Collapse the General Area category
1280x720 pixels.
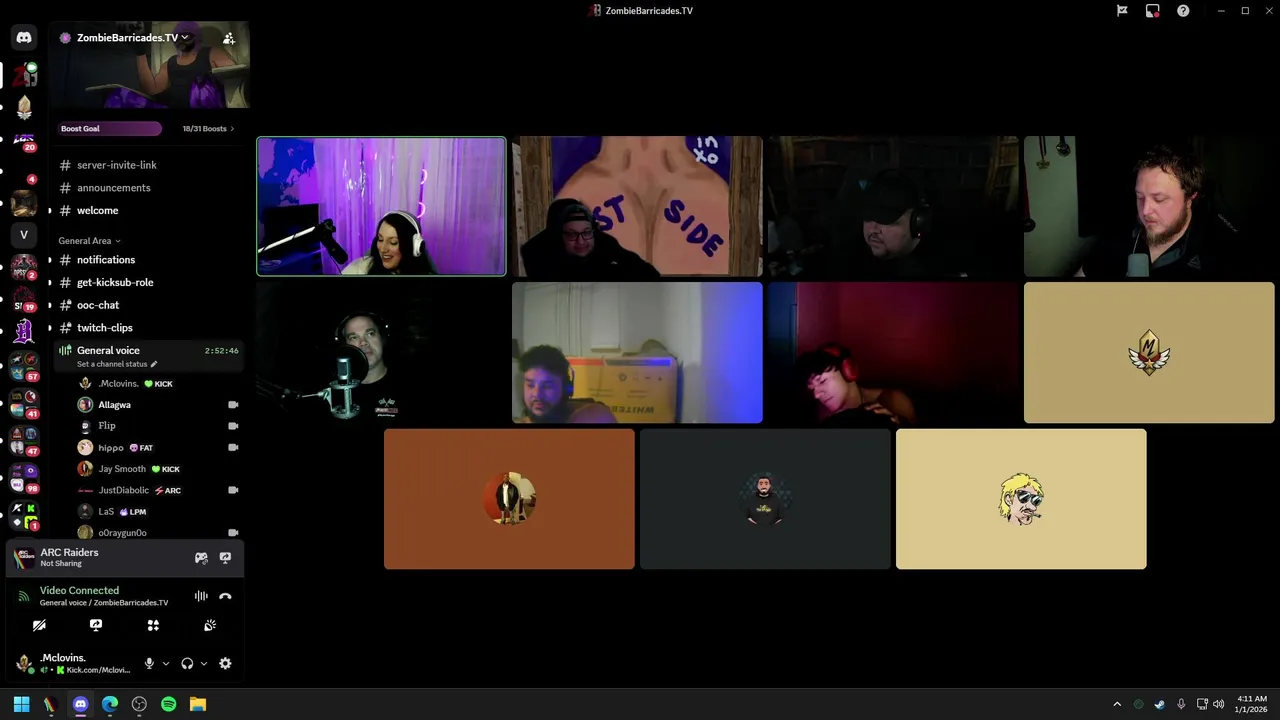point(89,241)
